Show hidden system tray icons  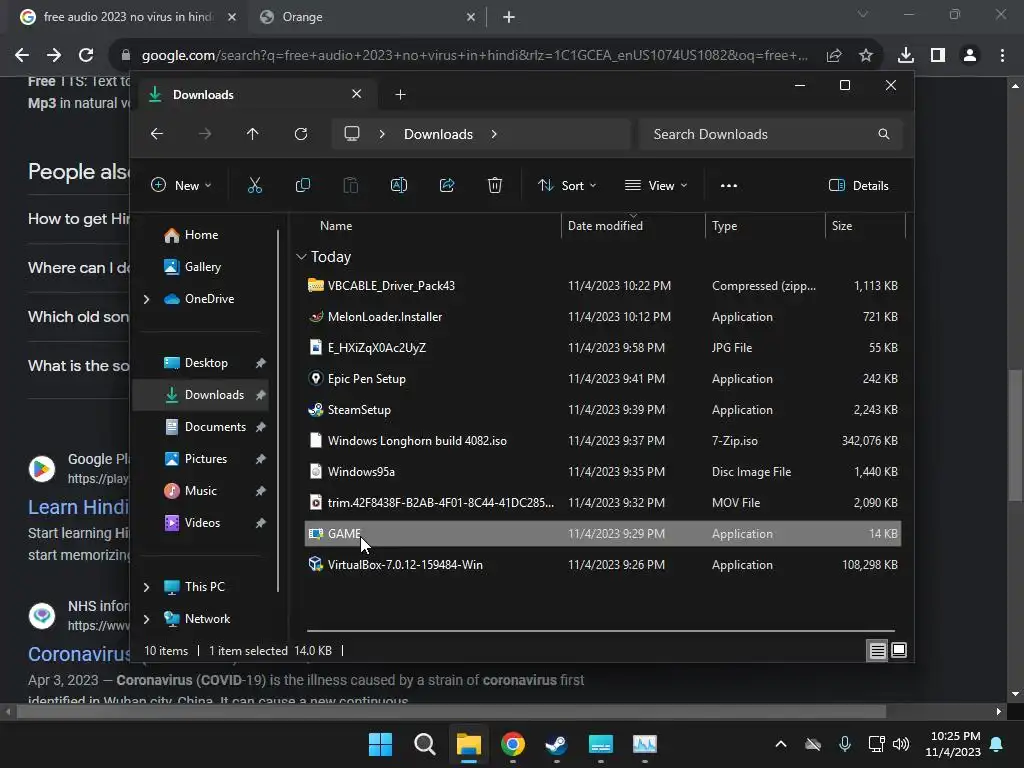pos(780,744)
